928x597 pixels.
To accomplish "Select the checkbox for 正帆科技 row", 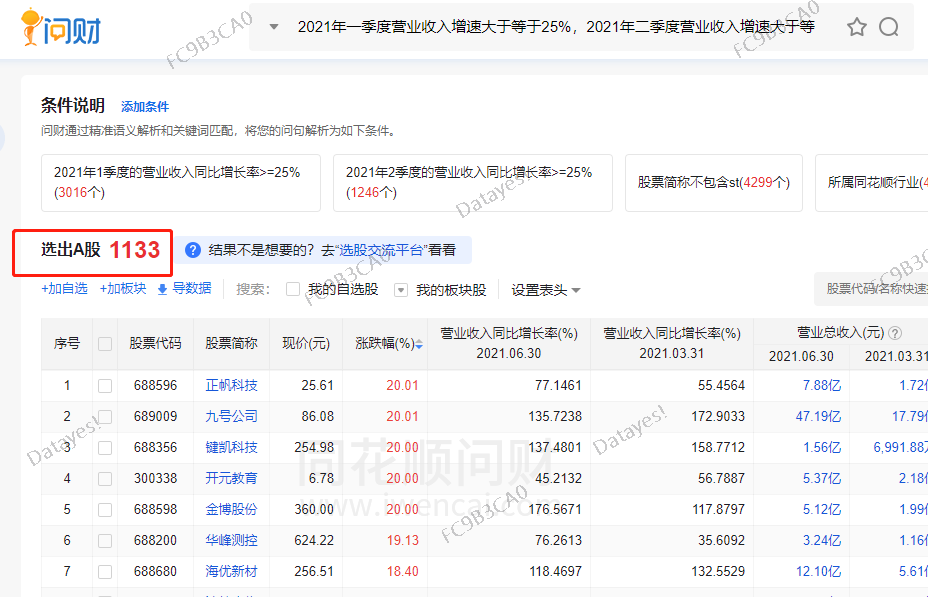I will [x=105, y=385].
